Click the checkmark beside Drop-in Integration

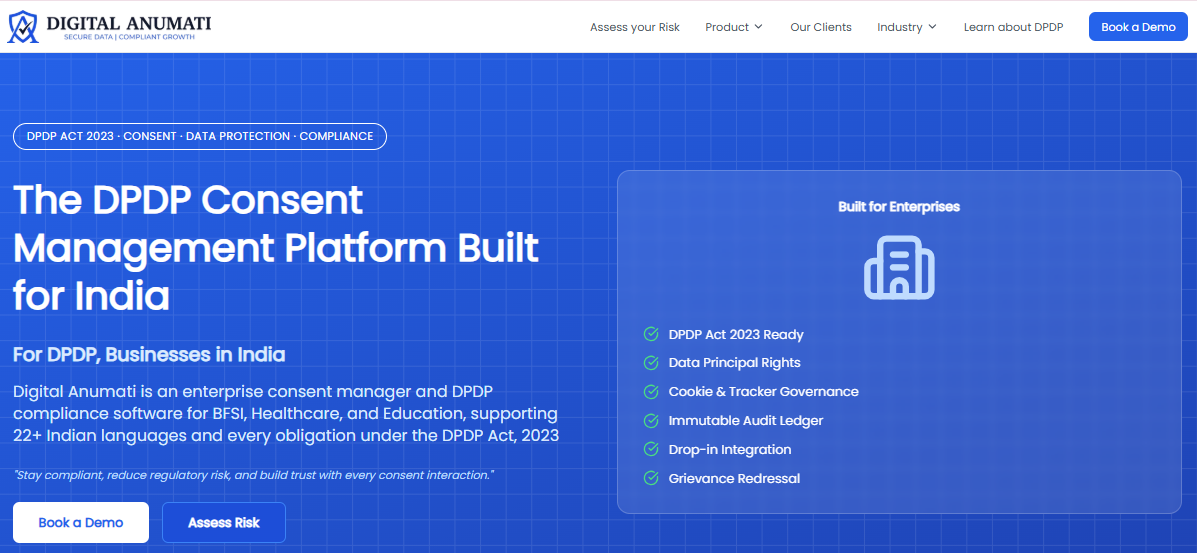tap(651, 450)
